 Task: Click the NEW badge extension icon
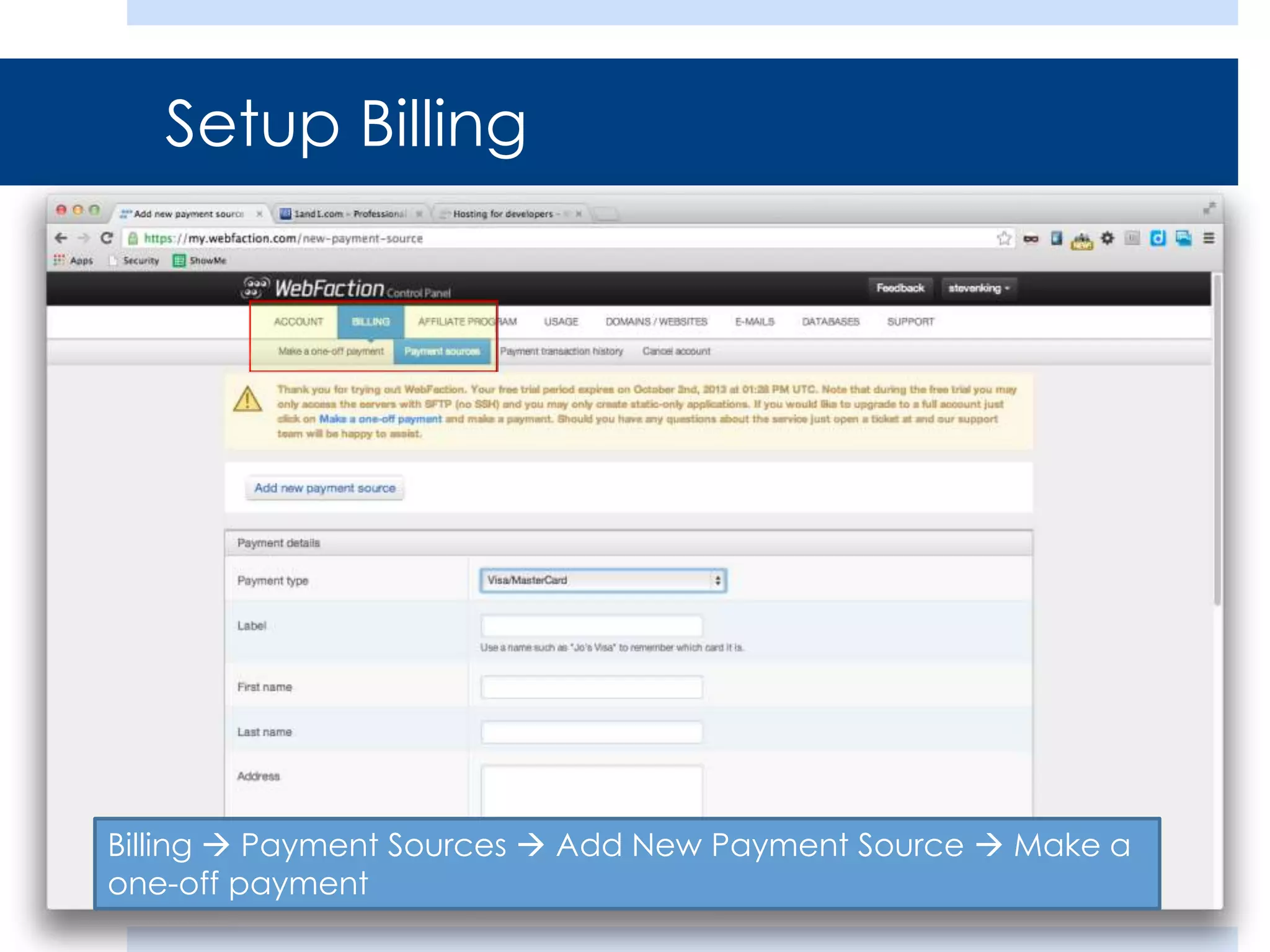pyautogui.click(x=1082, y=240)
